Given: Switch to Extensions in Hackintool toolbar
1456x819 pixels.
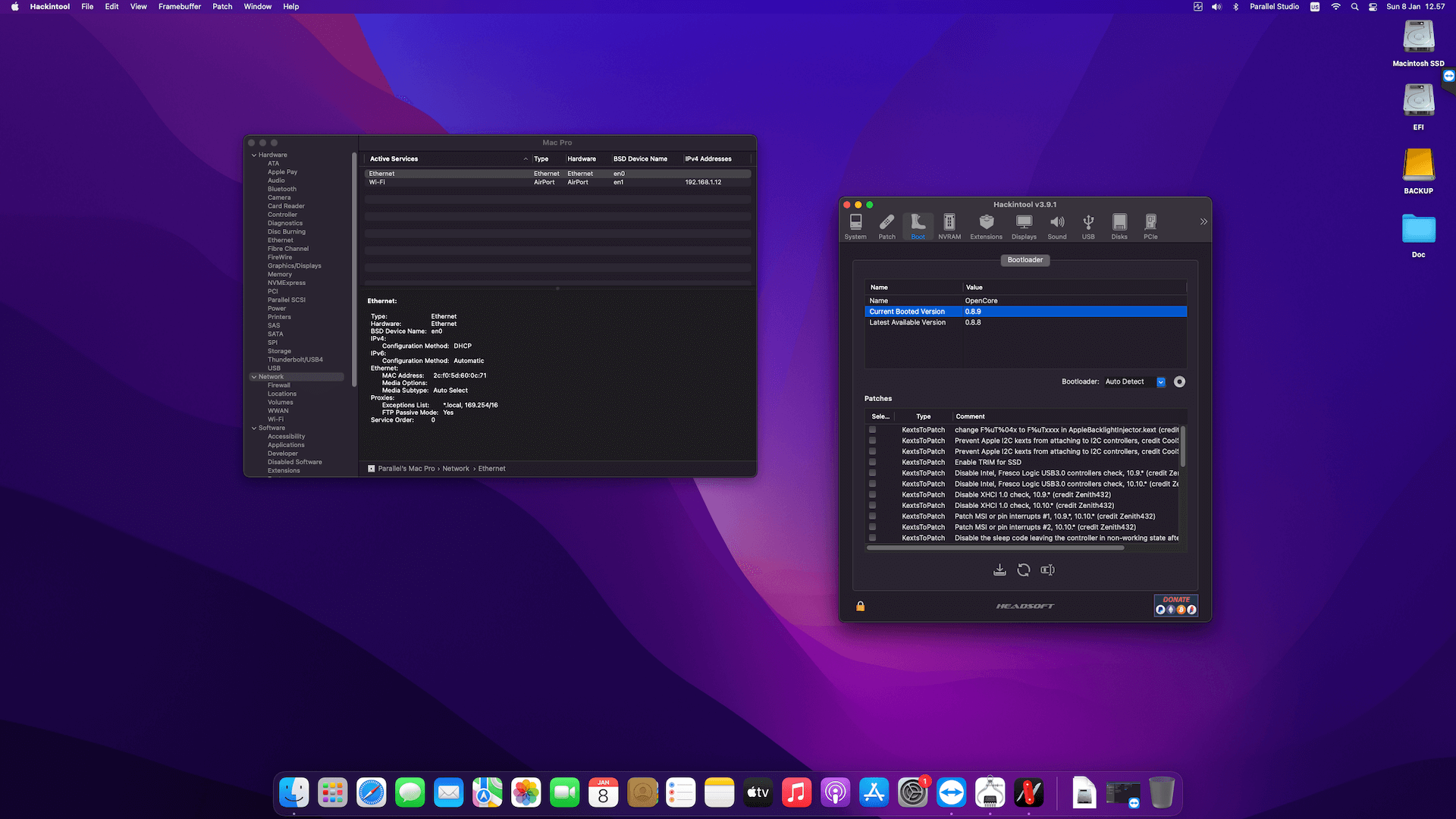Looking at the screenshot, I should [986, 226].
